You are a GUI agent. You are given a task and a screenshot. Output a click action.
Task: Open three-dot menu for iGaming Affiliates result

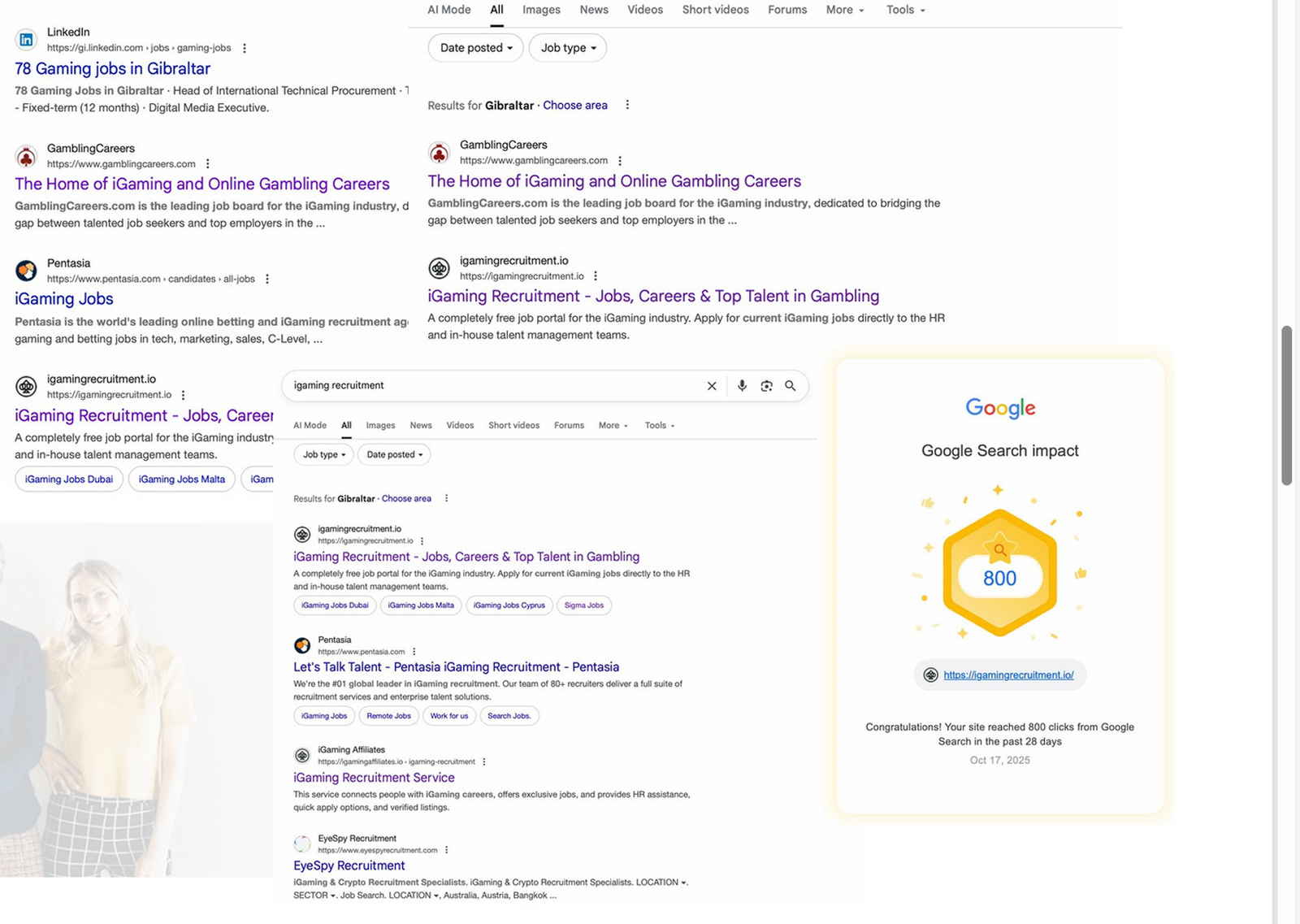point(484,761)
